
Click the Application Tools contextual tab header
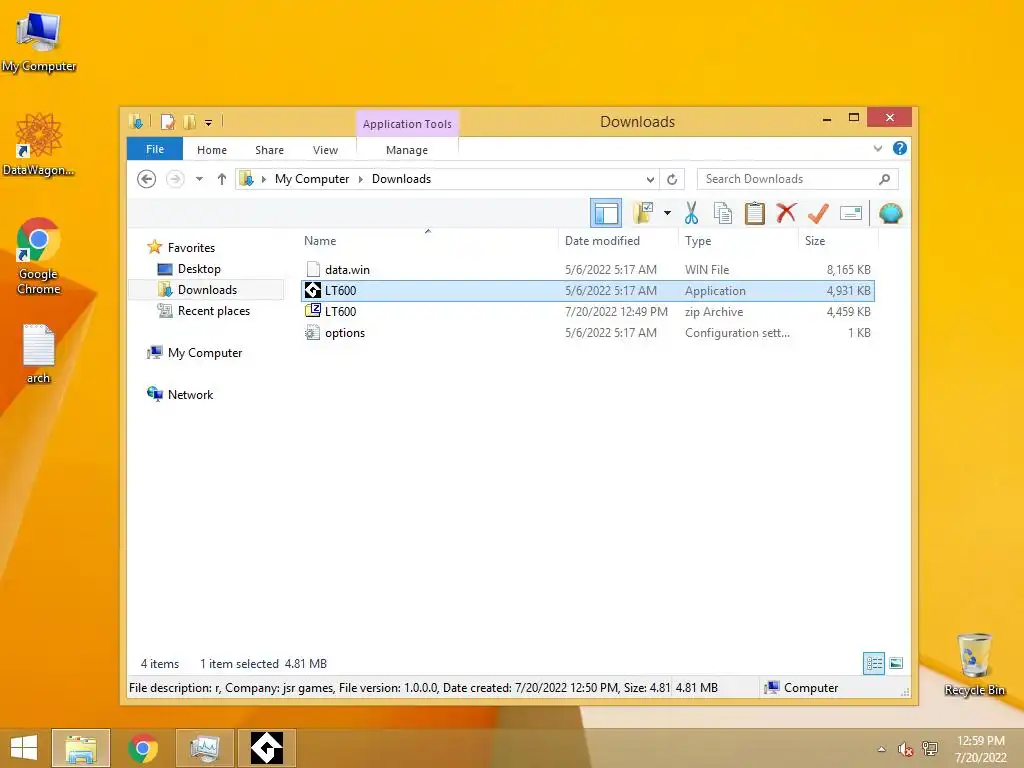point(407,123)
